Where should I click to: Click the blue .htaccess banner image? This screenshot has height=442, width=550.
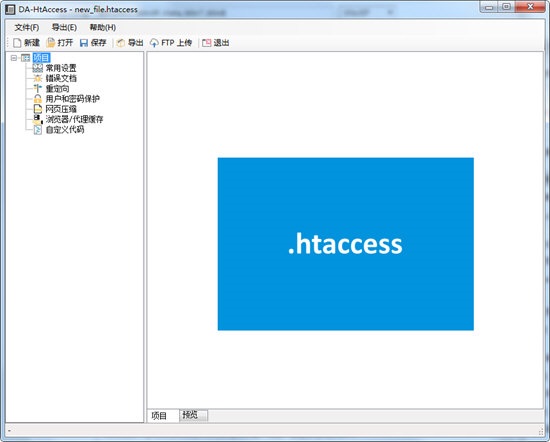[x=346, y=244]
